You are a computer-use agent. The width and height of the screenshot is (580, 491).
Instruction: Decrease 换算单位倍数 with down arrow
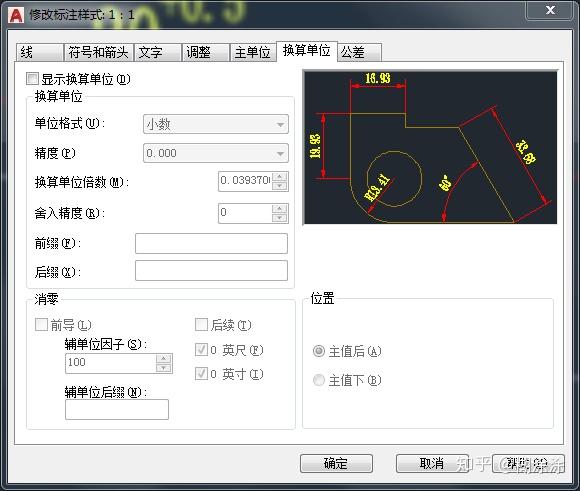coord(280,186)
